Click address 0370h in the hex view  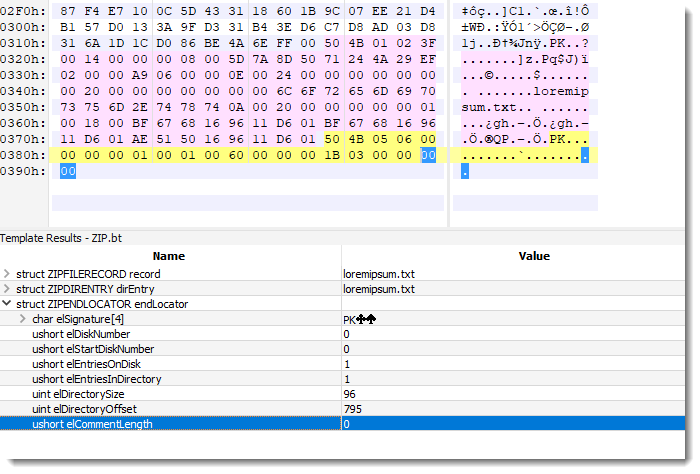click(22, 139)
